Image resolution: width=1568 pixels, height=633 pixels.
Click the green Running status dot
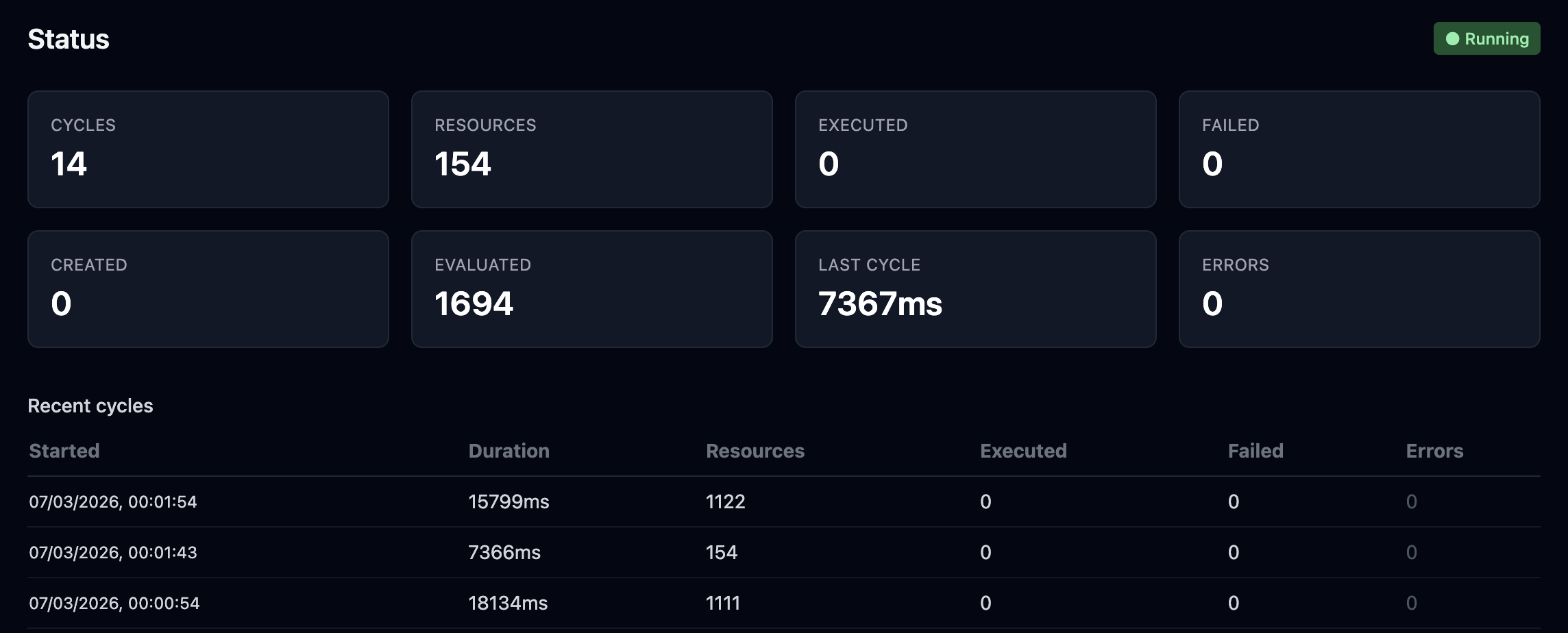[1452, 39]
